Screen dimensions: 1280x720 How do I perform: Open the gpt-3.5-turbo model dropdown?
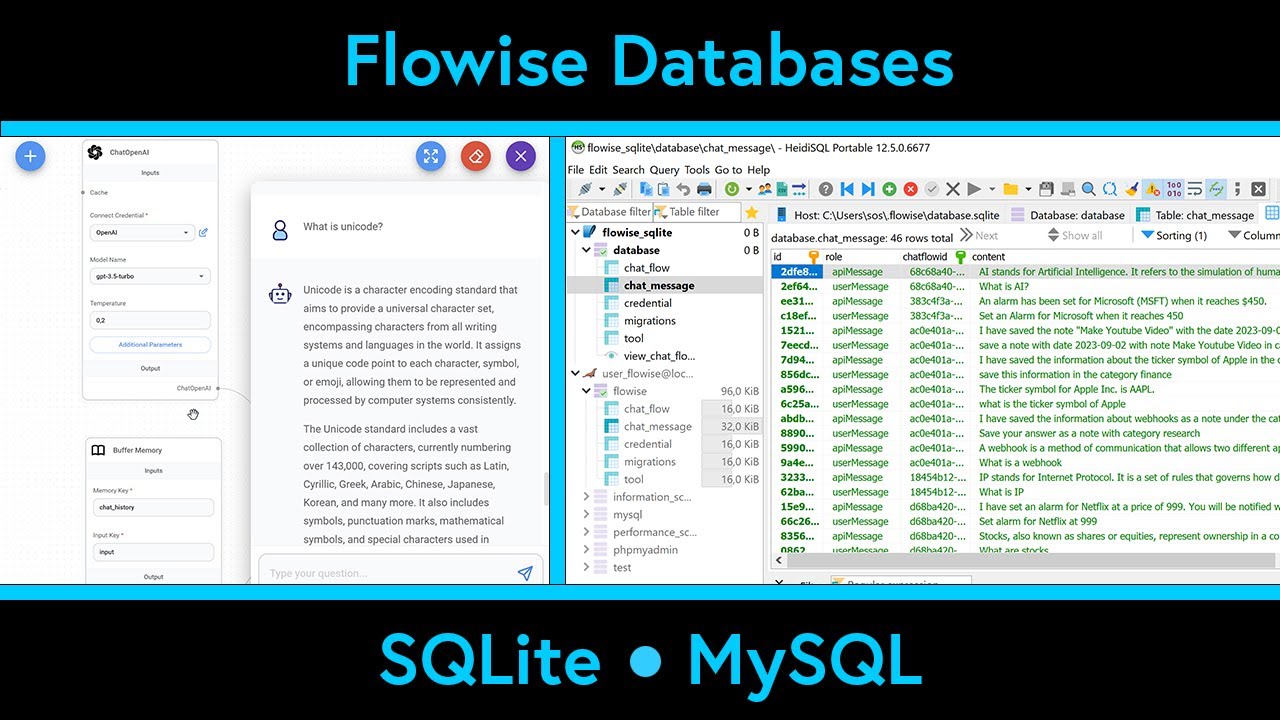point(150,276)
